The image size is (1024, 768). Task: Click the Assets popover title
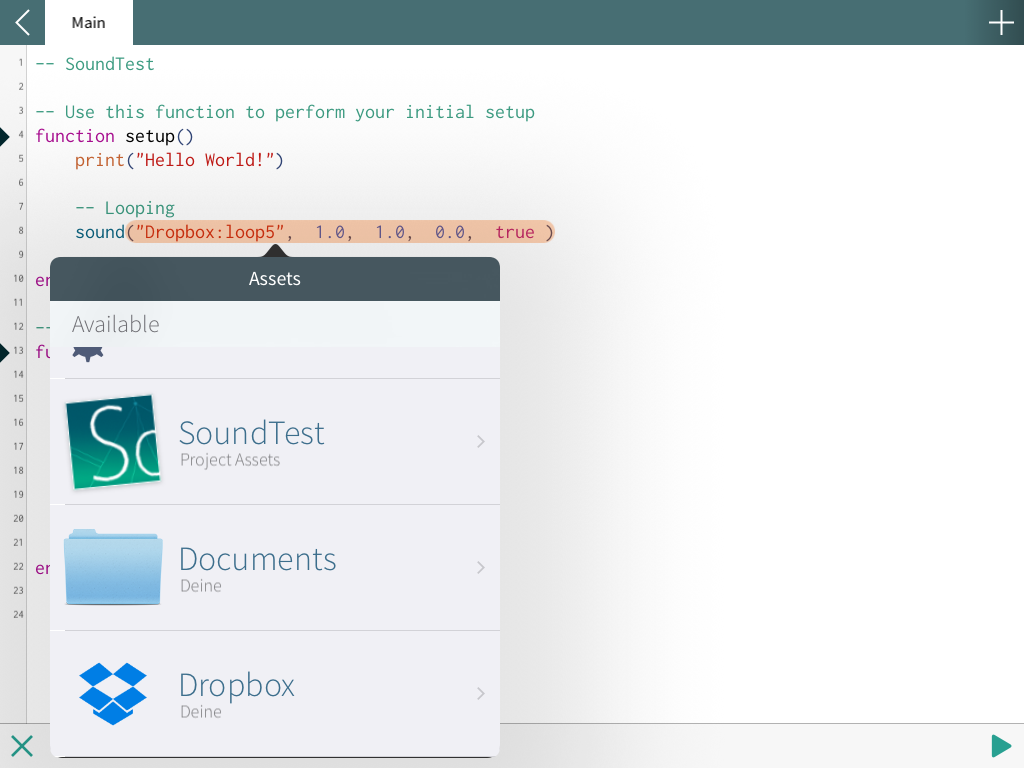(x=274, y=279)
